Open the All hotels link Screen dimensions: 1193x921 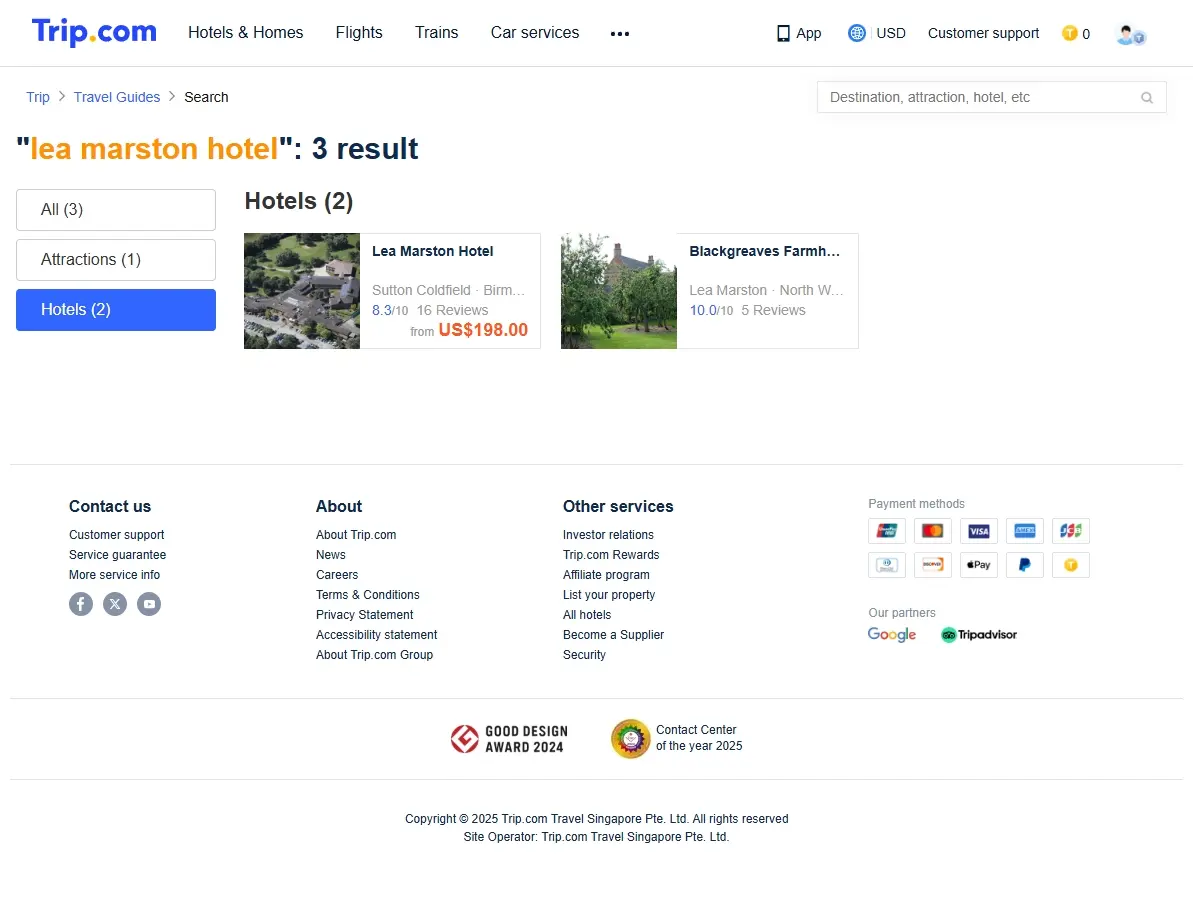587,615
